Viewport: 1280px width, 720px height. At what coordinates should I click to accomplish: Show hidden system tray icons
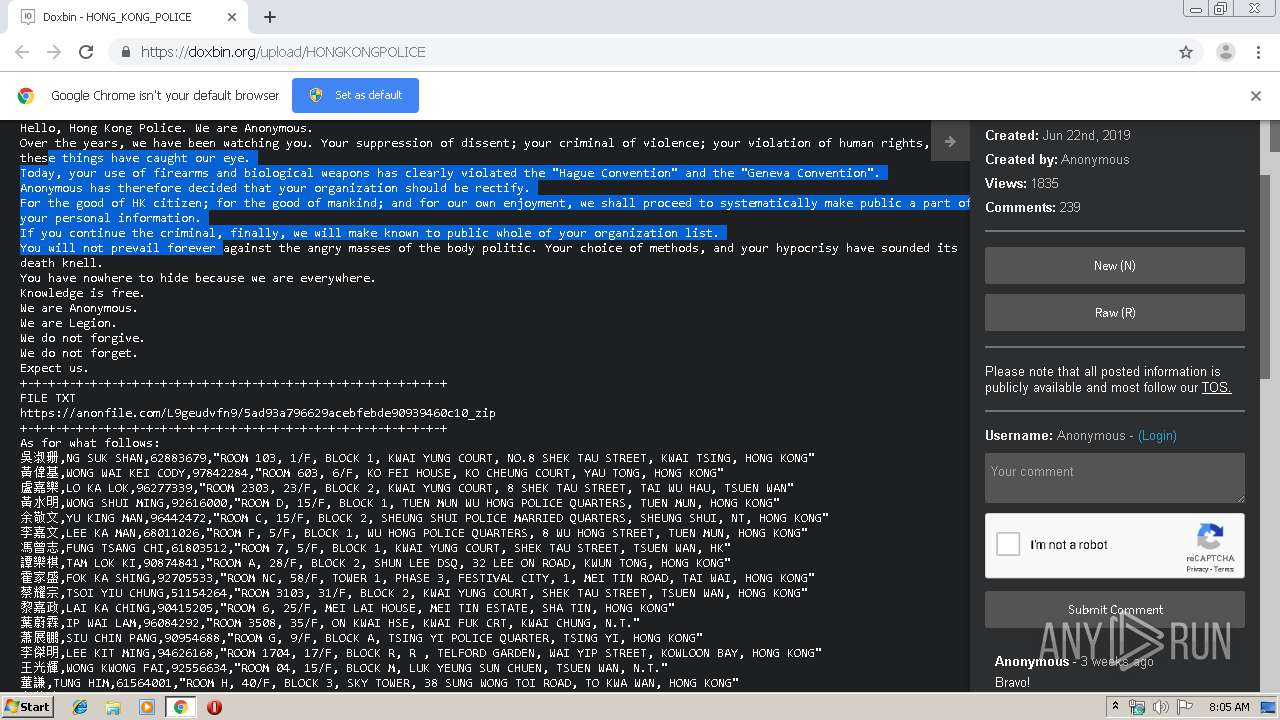pyautogui.click(x=1116, y=707)
